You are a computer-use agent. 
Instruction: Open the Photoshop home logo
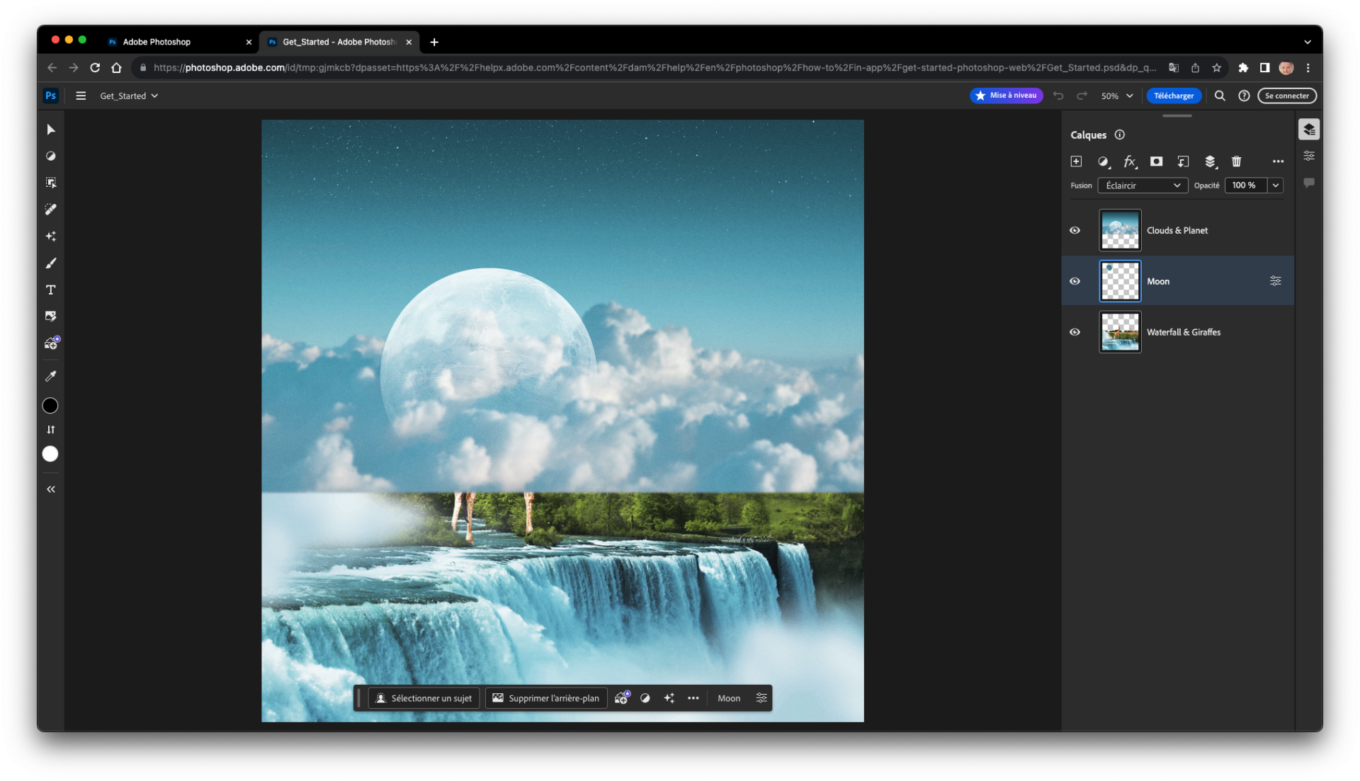[51, 96]
